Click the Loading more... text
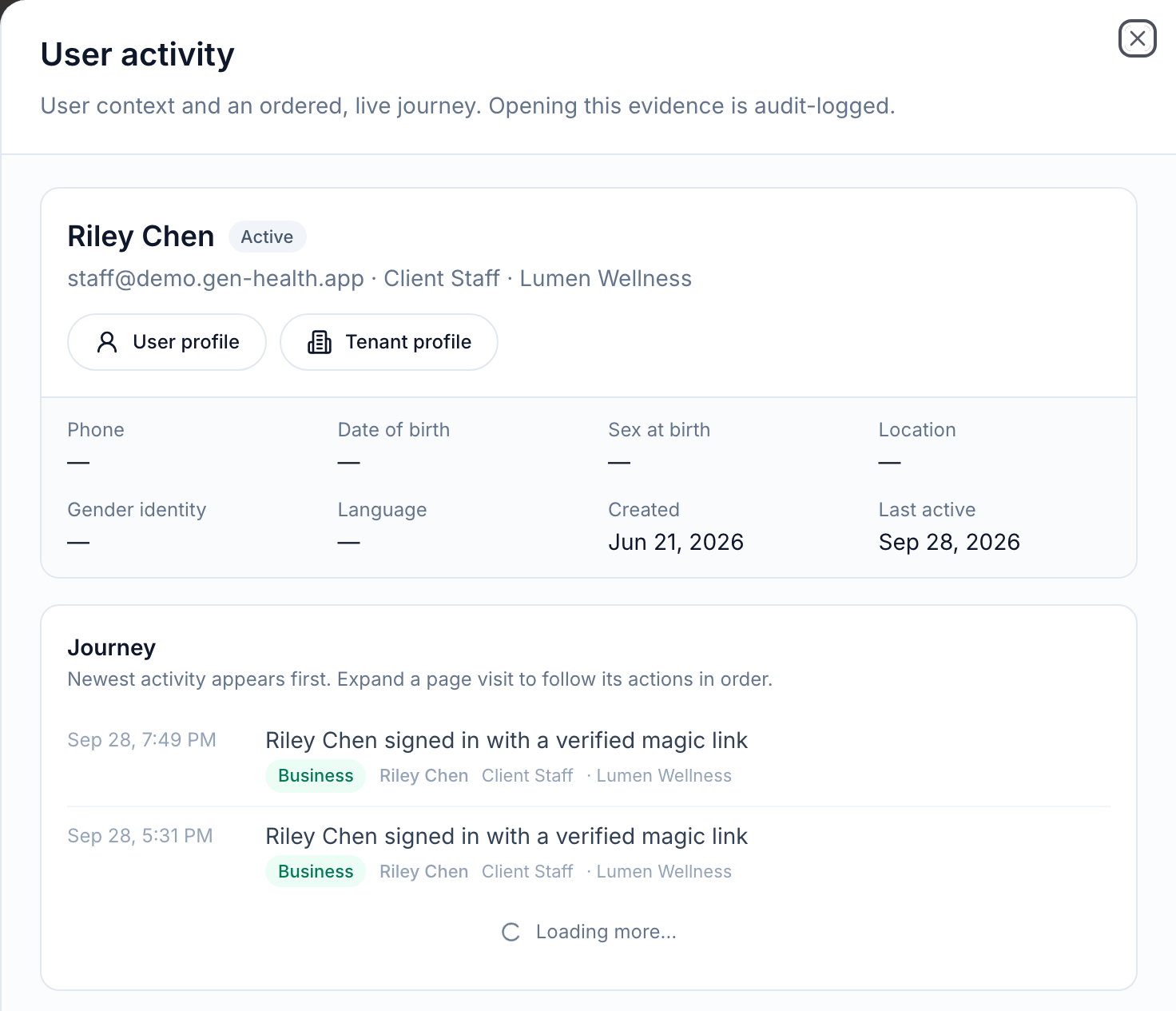Viewport: 1176px width, 1011px height. [x=606, y=932]
